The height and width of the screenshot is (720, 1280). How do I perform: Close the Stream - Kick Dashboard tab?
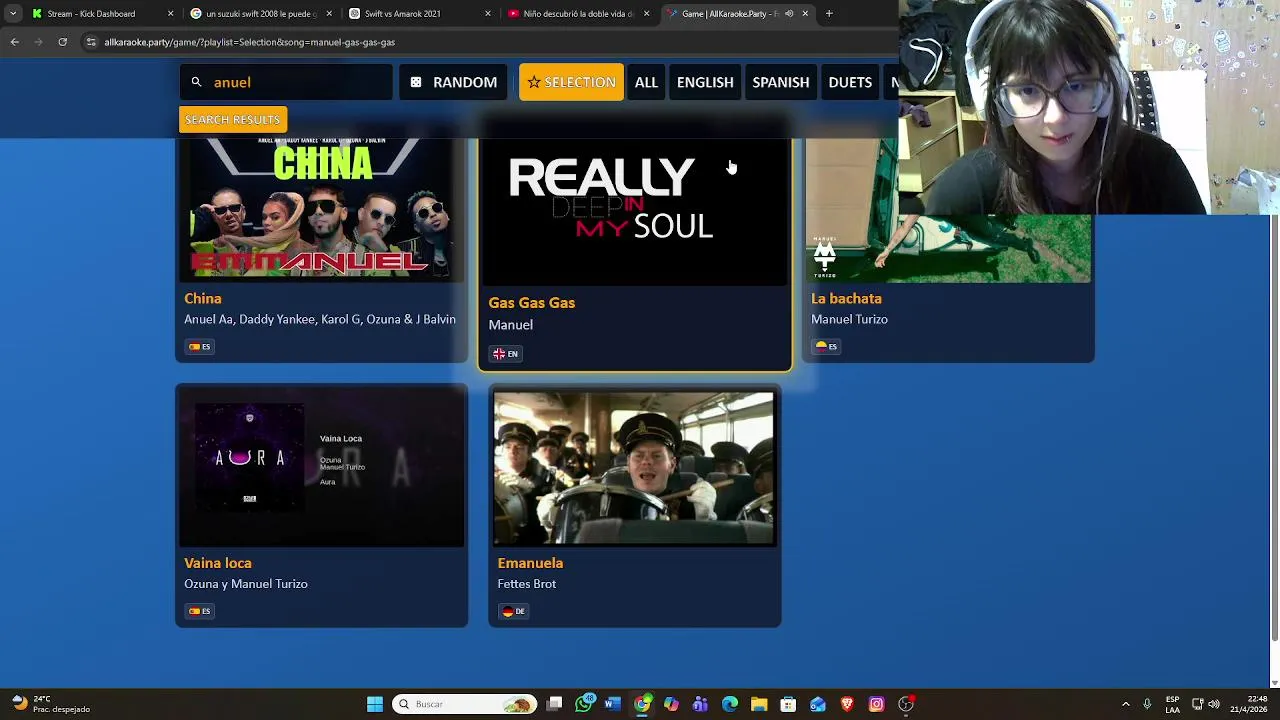[170, 14]
